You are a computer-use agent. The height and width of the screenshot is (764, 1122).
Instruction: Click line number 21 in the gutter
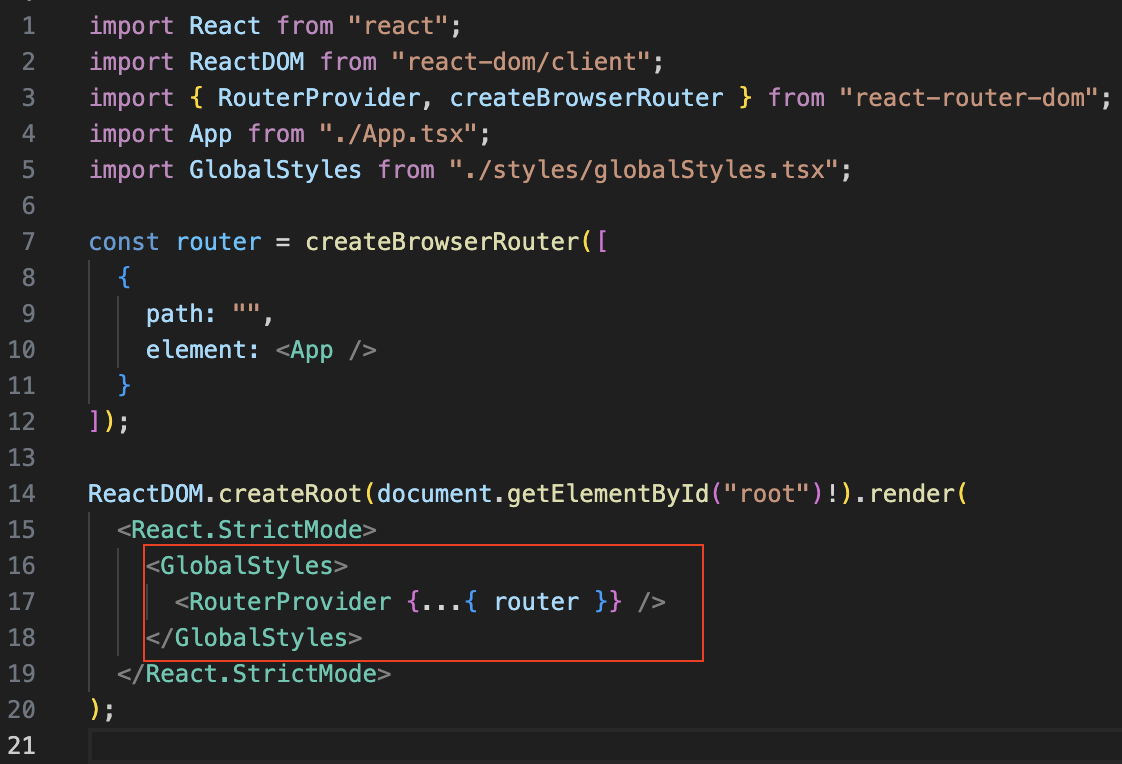[x=21, y=746]
